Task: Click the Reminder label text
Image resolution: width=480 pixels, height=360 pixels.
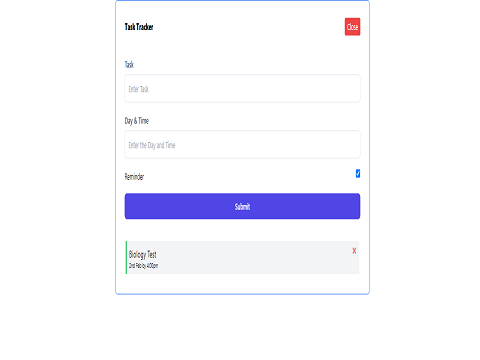Action: tap(134, 177)
